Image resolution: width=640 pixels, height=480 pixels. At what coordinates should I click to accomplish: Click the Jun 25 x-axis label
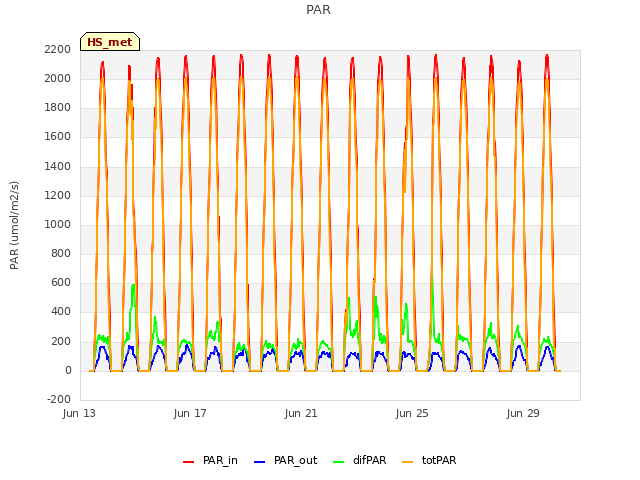(412, 413)
